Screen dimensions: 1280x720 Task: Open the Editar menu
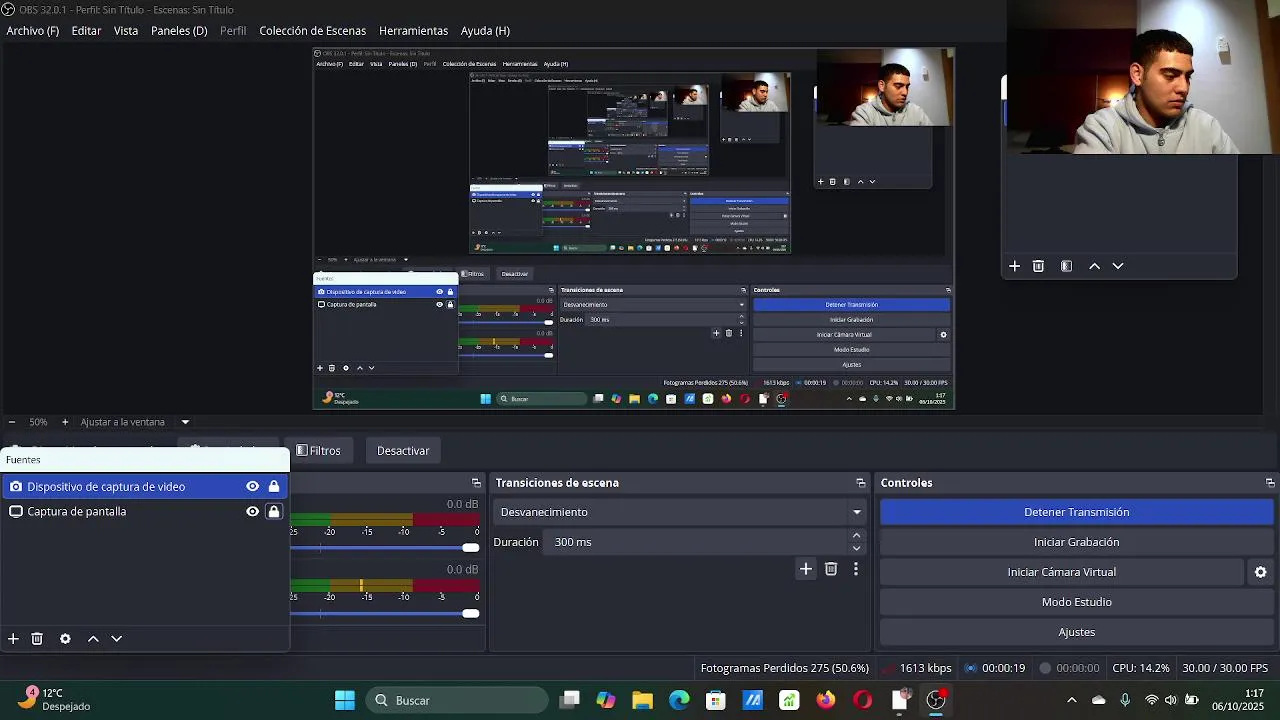coord(86,31)
